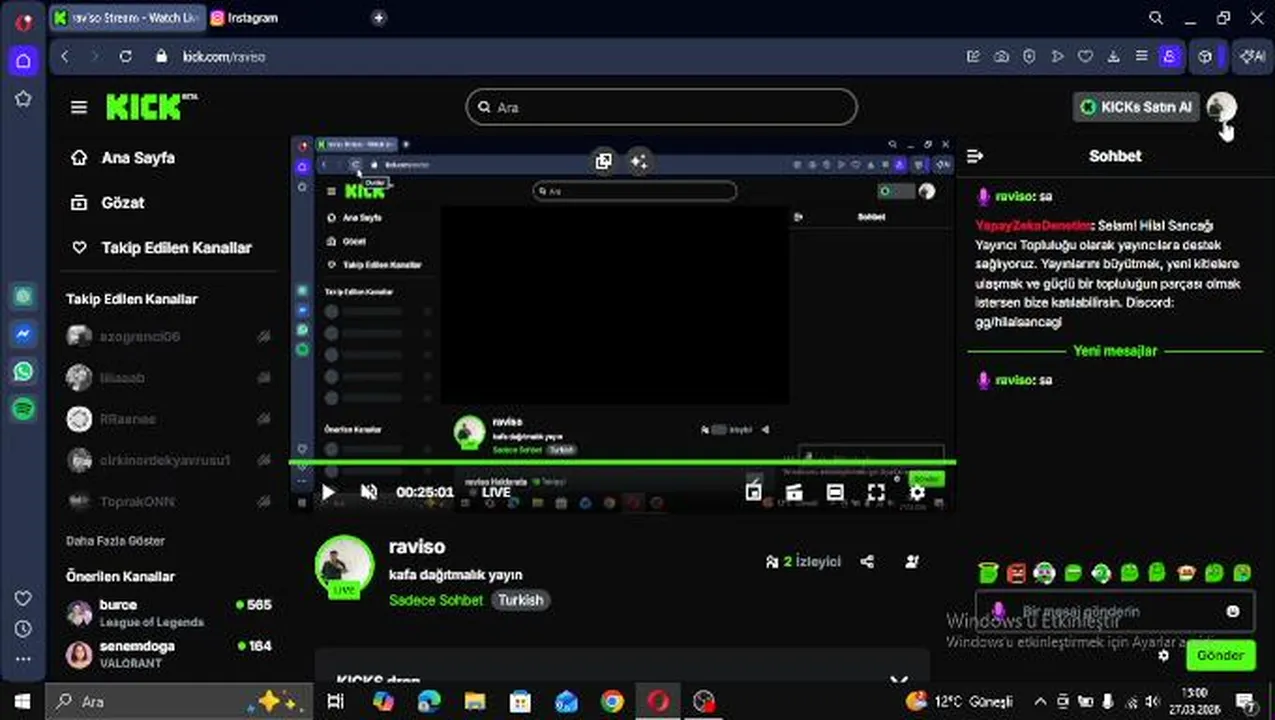This screenshot has height=720, width=1275.
Task: Open the Sadece Sohbet category link
Action: tap(436, 600)
